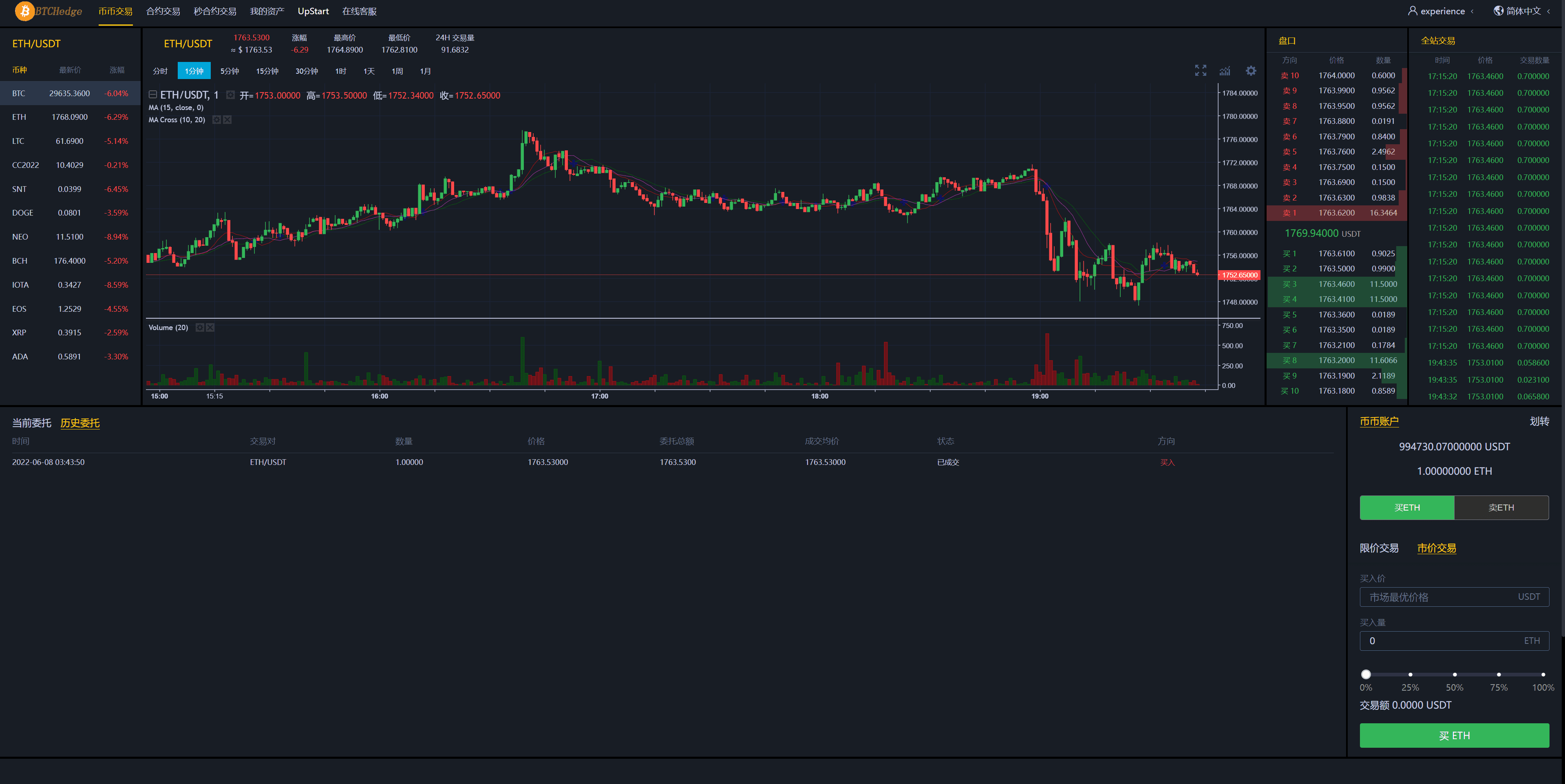This screenshot has height=784, width=1565.
Task: Switch to 当前委托 orders tab
Action: pyautogui.click(x=31, y=423)
